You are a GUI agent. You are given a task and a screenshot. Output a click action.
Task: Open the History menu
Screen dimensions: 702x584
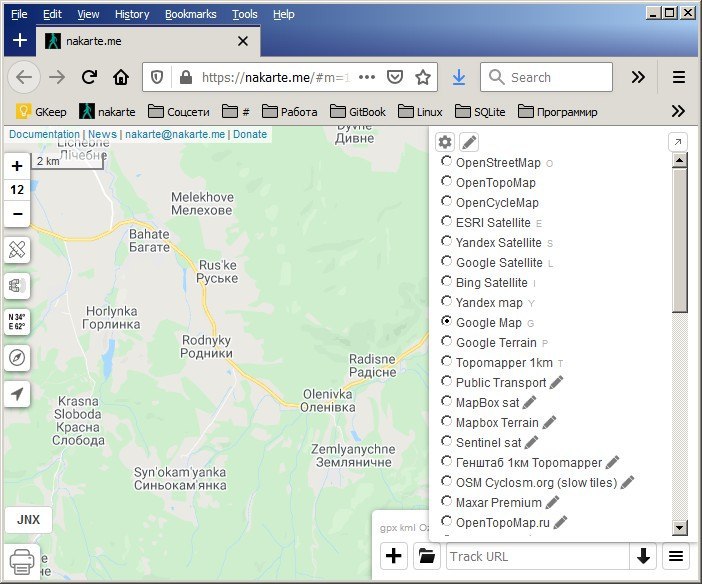coord(132,14)
